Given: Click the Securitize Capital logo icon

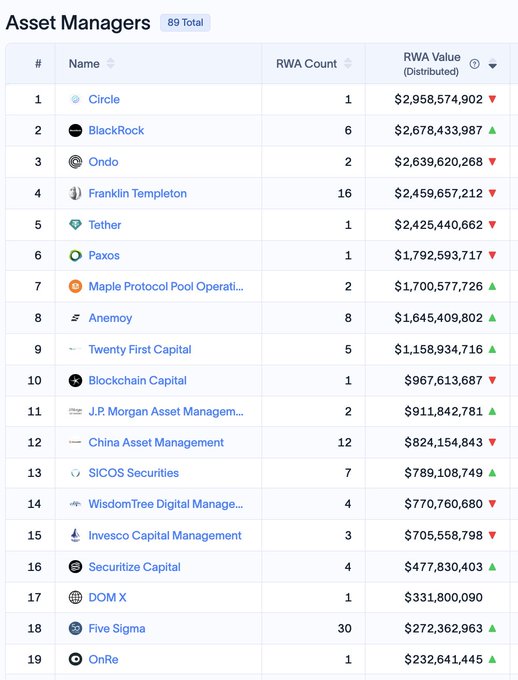Looking at the screenshot, I should (75, 567).
